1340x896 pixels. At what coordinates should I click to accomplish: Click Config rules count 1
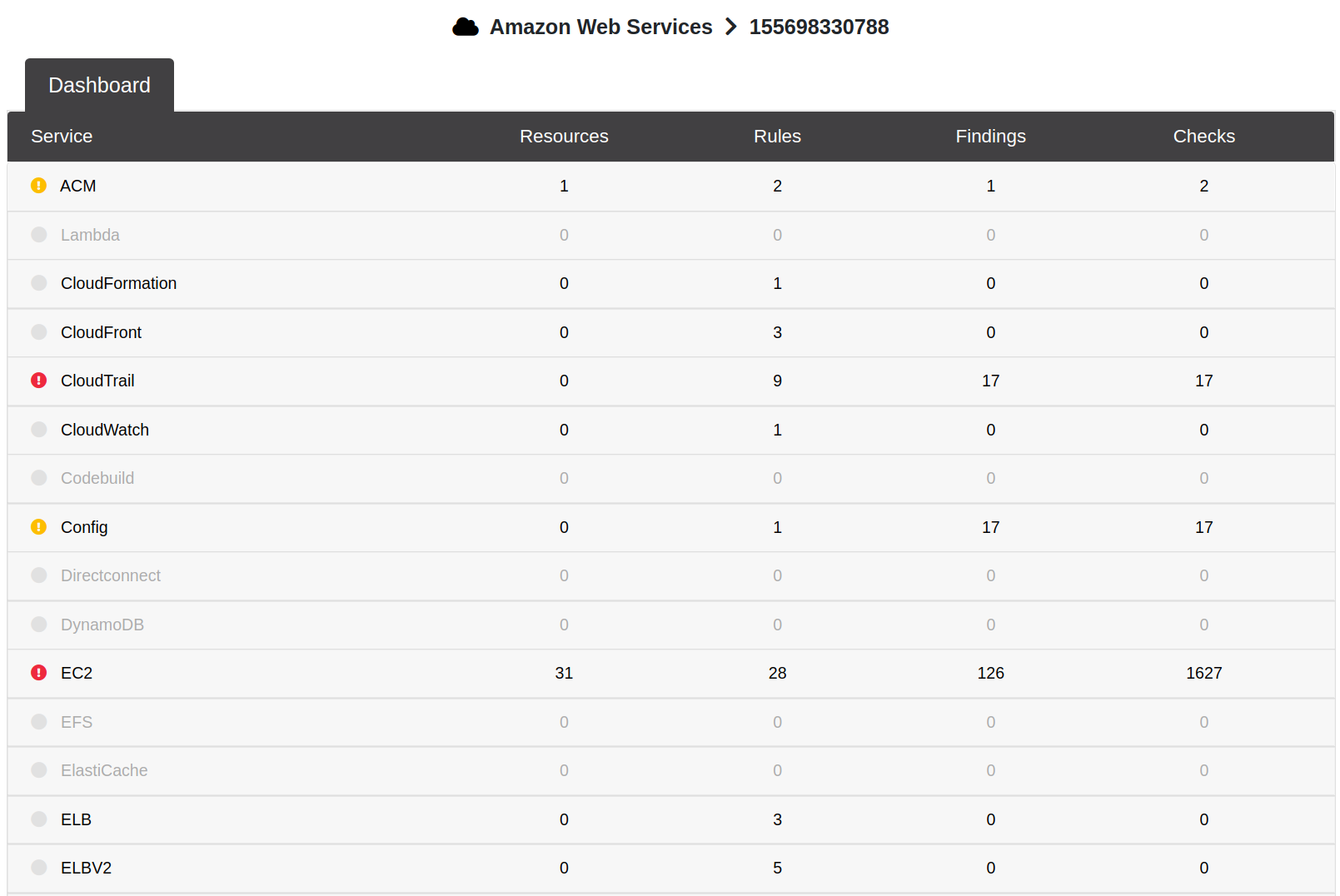(x=777, y=527)
